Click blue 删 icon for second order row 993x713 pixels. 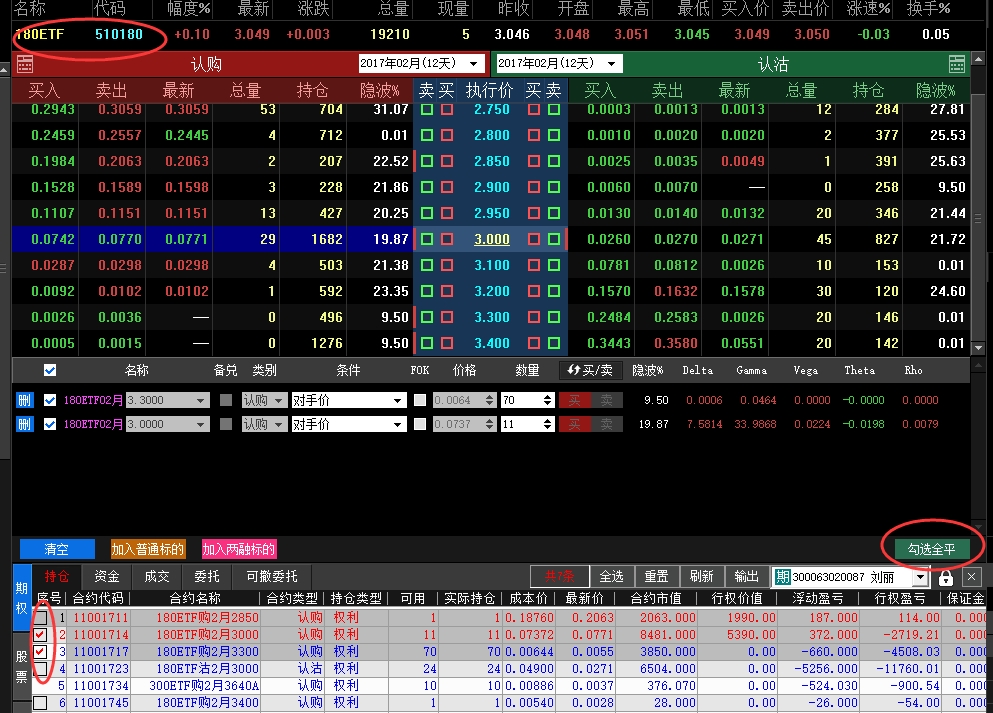pyautogui.click(x=24, y=424)
